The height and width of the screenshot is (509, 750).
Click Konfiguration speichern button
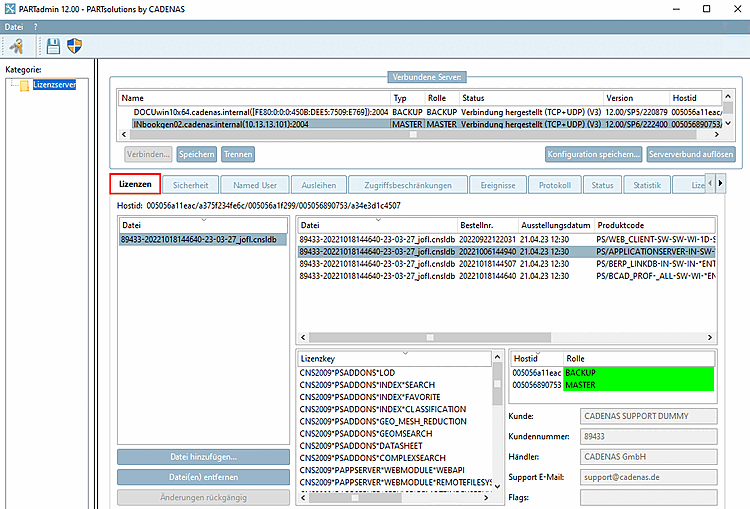tap(594, 154)
